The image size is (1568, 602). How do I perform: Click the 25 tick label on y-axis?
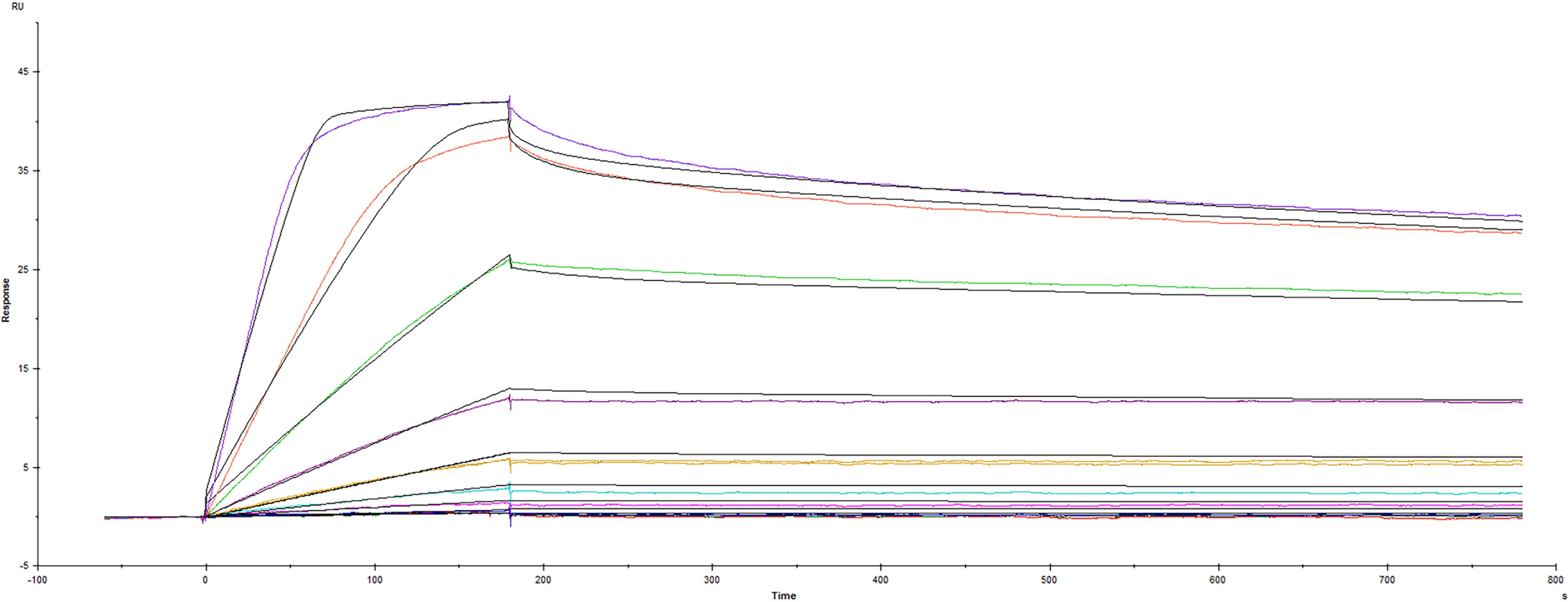[23, 270]
